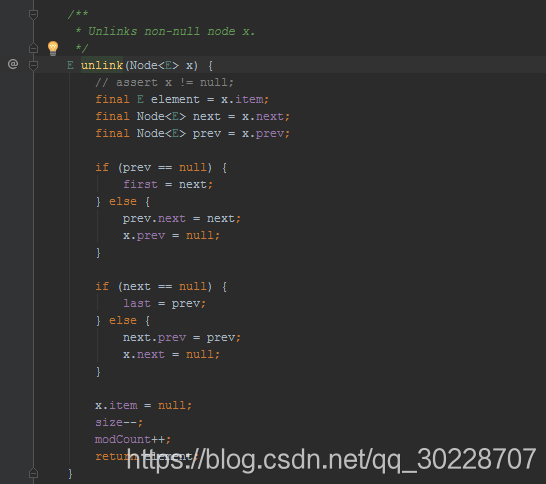Click the 'if (next == null)' condition
Image resolution: width=546 pixels, height=484 pixels.
click(154, 287)
